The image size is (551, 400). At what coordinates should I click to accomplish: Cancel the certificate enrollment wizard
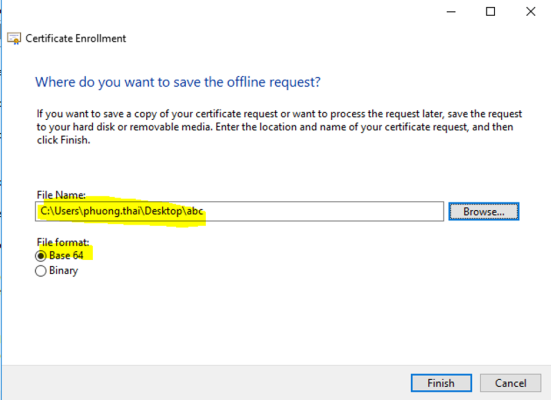pos(510,383)
